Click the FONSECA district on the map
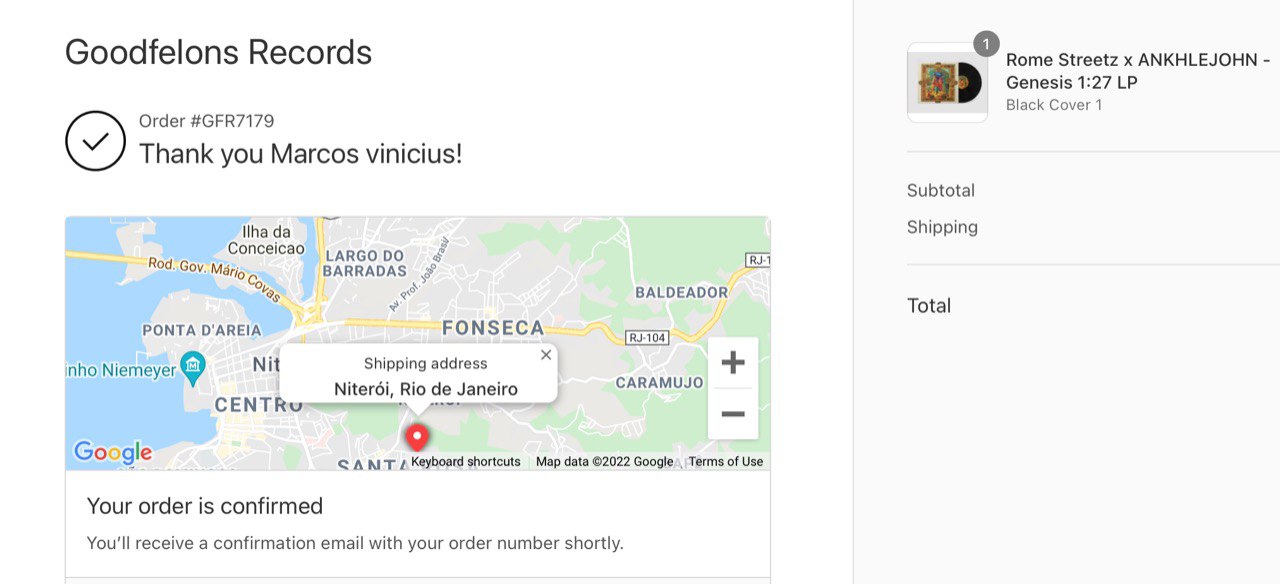Screen dimensions: 1280x584 pos(493,328)
